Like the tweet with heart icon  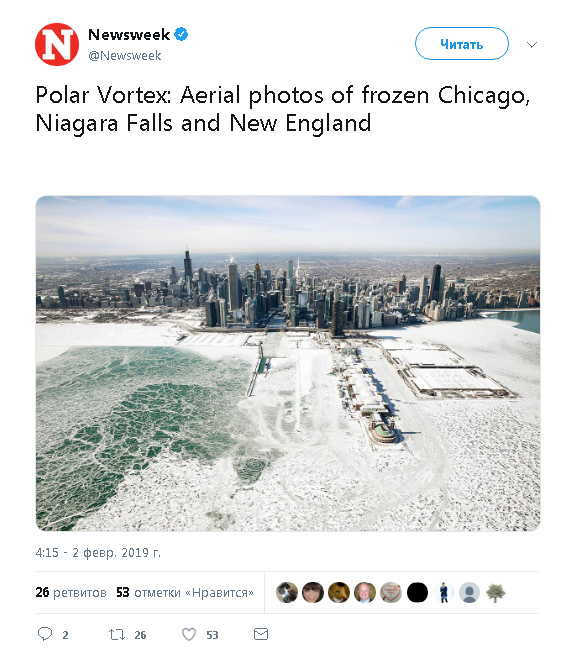tap(189, 634)
